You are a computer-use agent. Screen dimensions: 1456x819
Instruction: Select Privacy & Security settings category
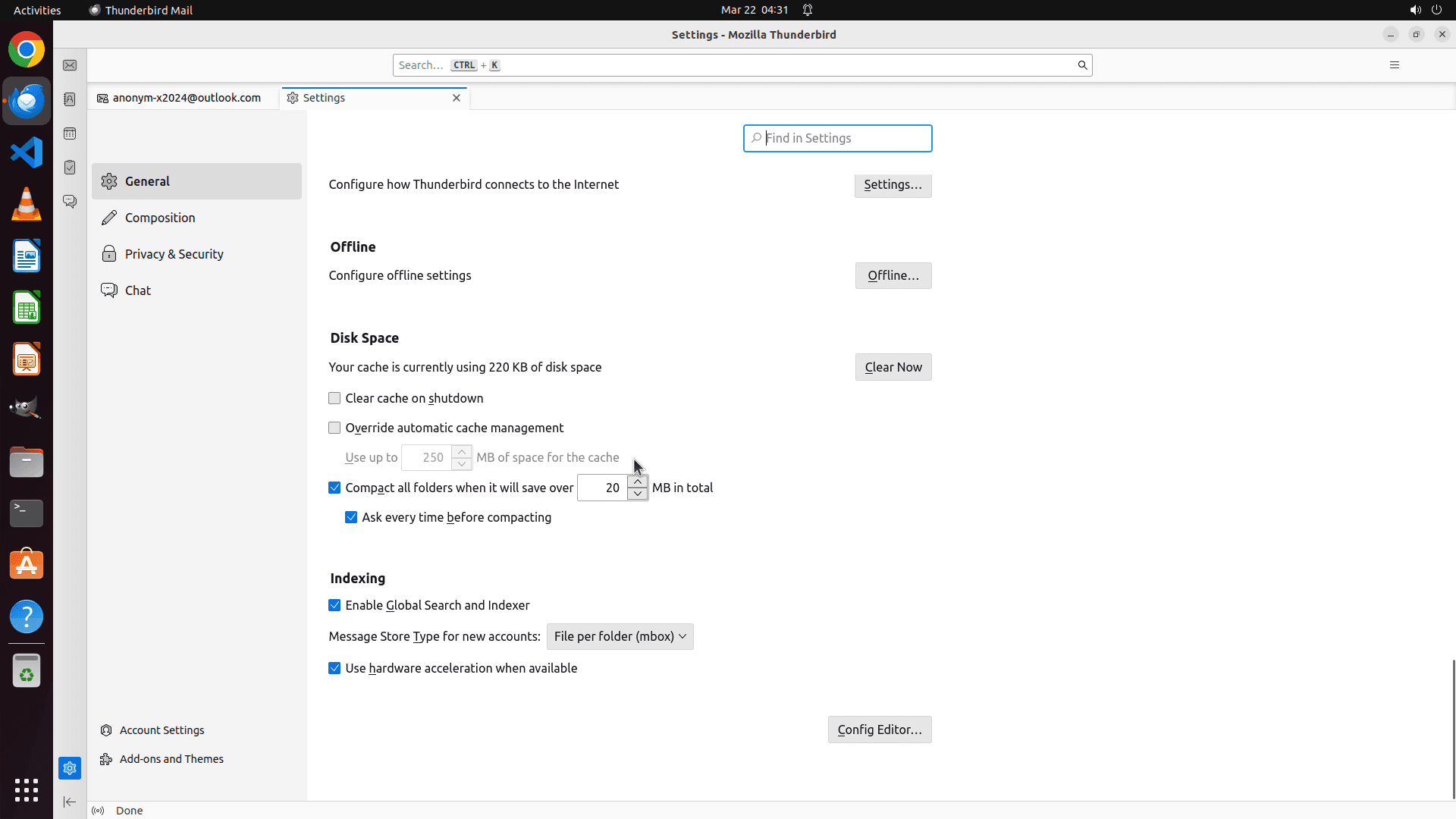196,254
